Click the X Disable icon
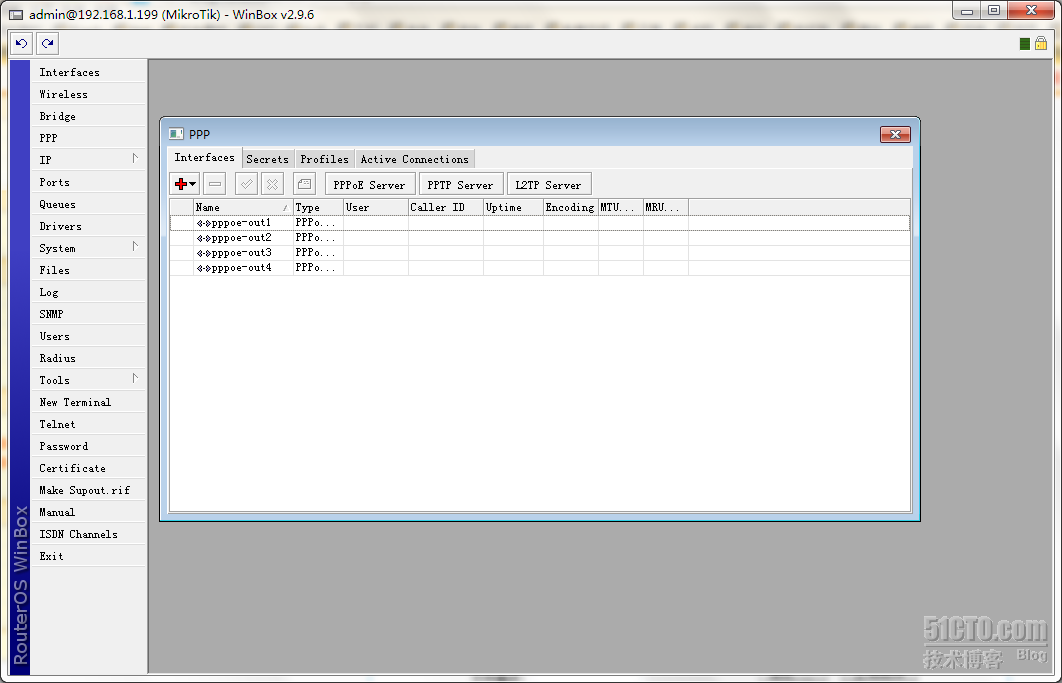The height and width of the screenshot is (683, 1062). tap(272, 184)
